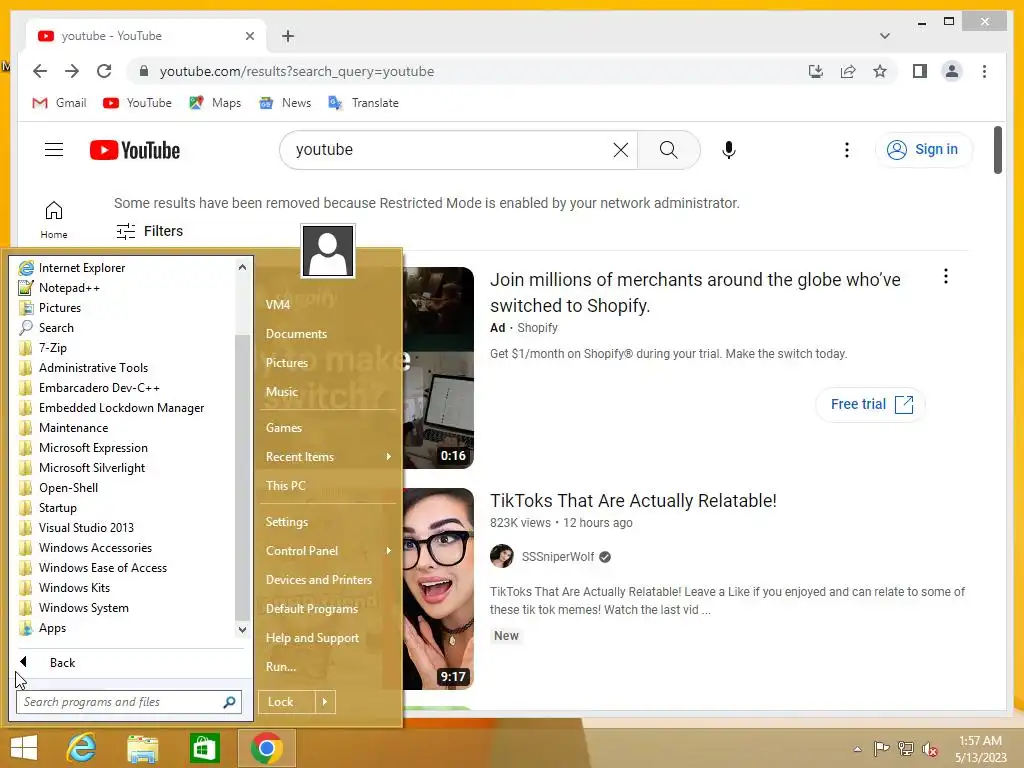Open the Chrome tab search chevron
Image resolution: width=1024 pixels, height=768 pixels.
(884, 36)
